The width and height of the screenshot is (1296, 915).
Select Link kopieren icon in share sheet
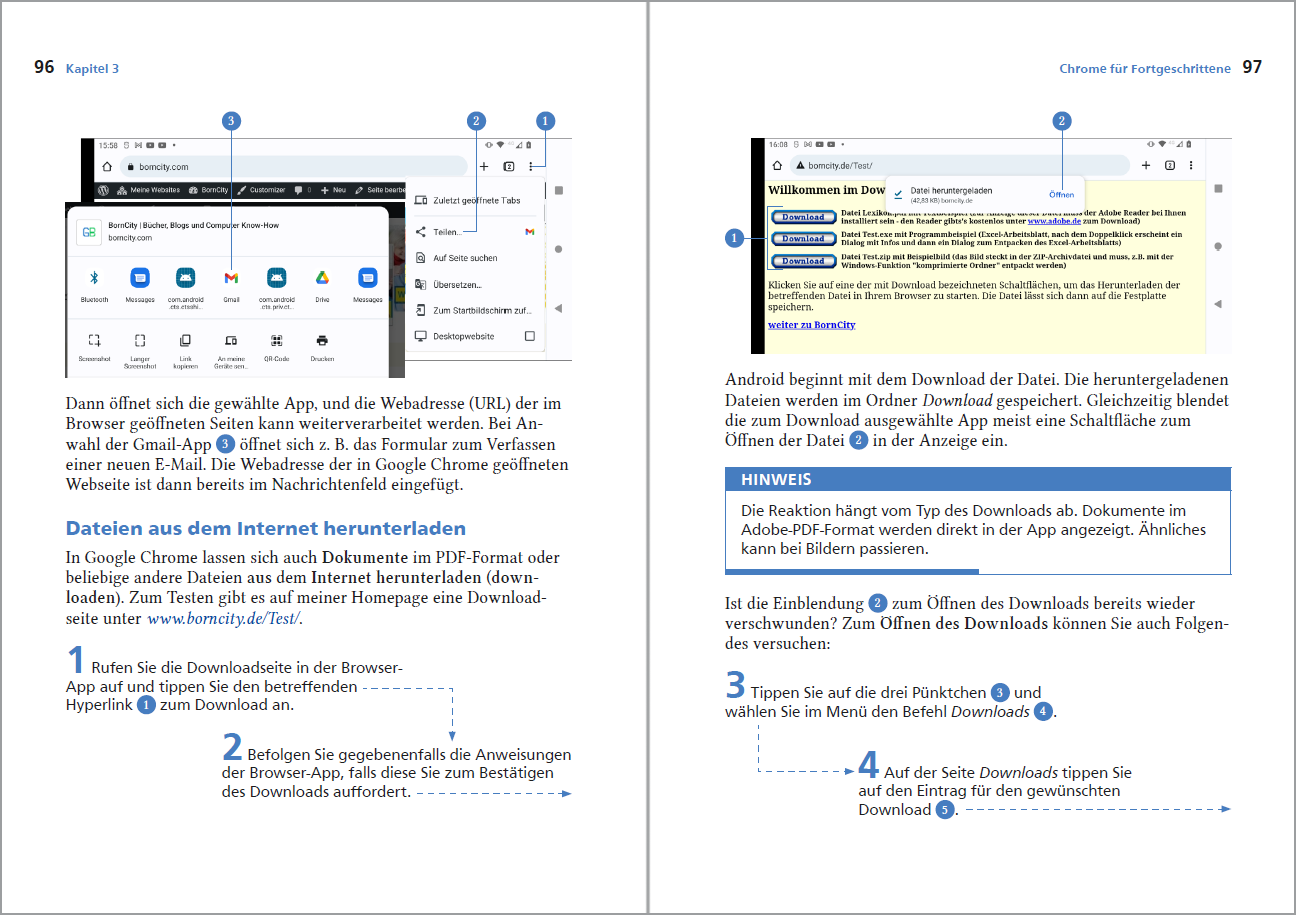(185, 341)
